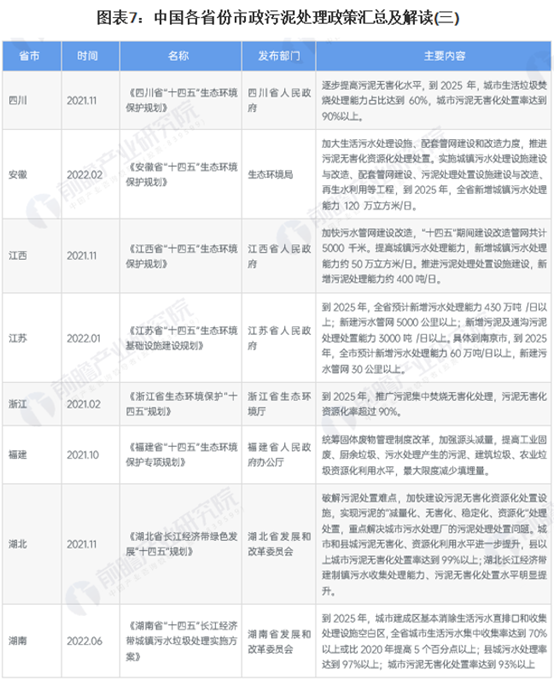
Task: Click issuing department 四川省人民政府
Action: [x=279, y=101]
